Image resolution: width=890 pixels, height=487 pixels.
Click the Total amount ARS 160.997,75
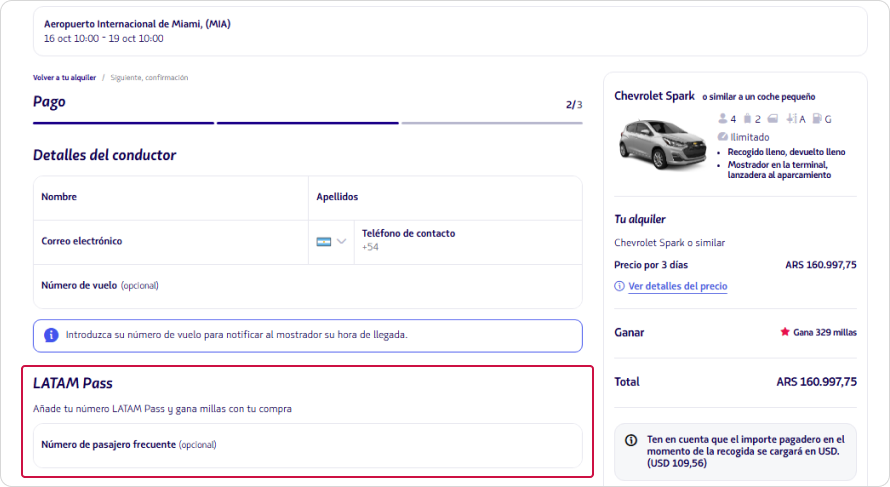tap(817, 382)
